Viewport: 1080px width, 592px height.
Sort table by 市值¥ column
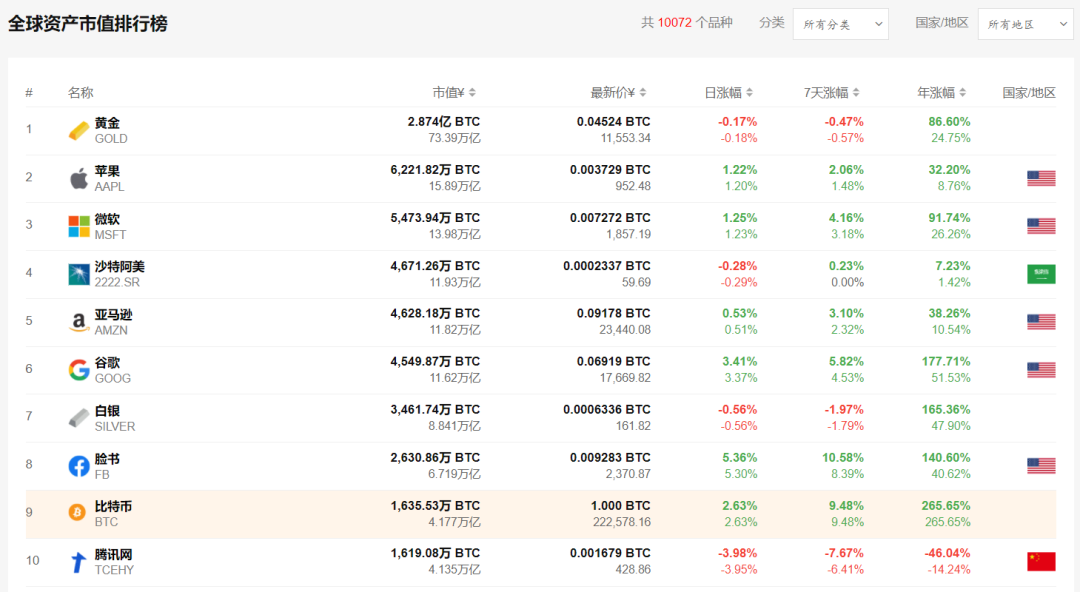pos(455,93)
